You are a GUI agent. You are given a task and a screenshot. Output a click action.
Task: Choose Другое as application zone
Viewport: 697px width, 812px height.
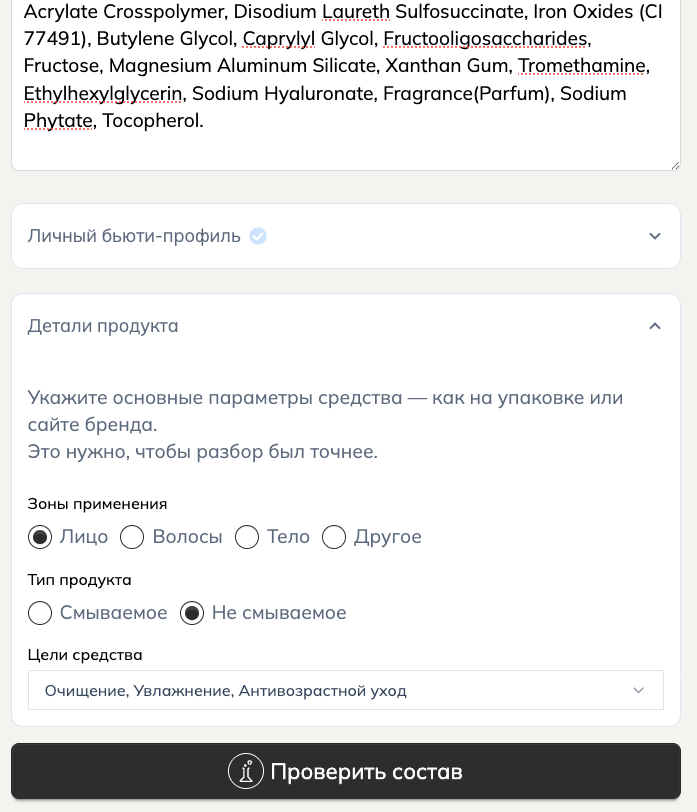[334, 537]
